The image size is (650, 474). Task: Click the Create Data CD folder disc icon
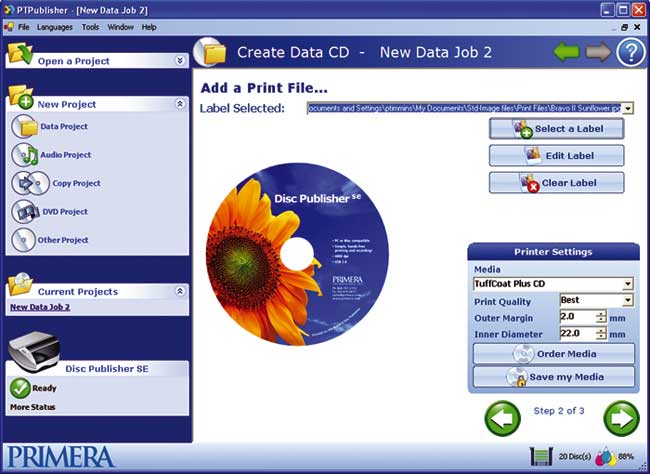(x=211, y=52)
